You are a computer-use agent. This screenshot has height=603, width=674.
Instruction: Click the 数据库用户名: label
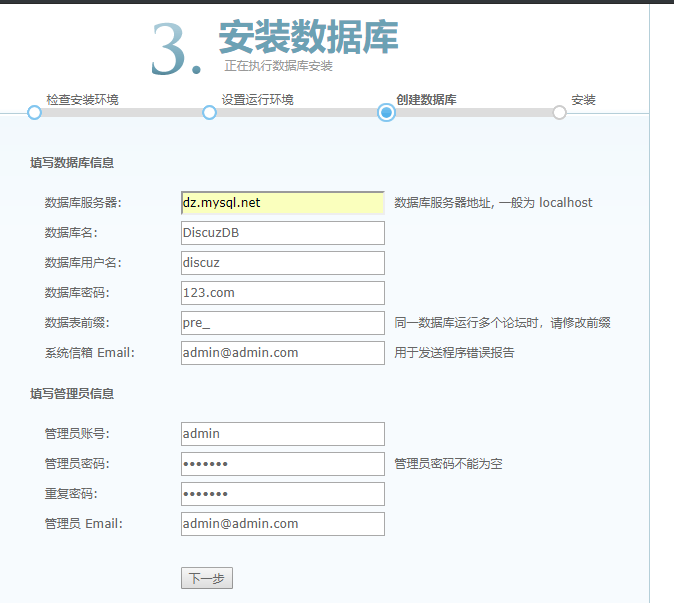83,263
